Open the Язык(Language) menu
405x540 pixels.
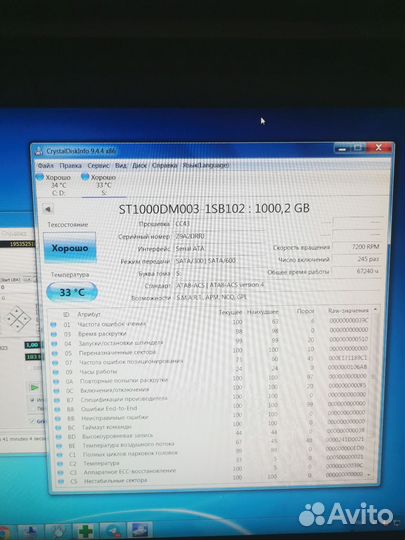(x=206, y=165)
